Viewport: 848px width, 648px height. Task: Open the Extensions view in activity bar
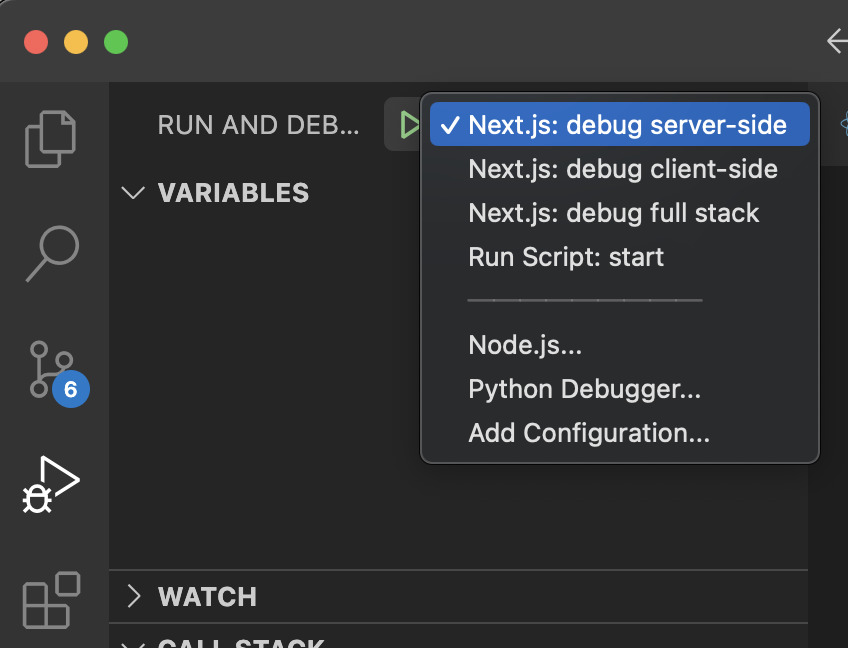tap(51, 599)
